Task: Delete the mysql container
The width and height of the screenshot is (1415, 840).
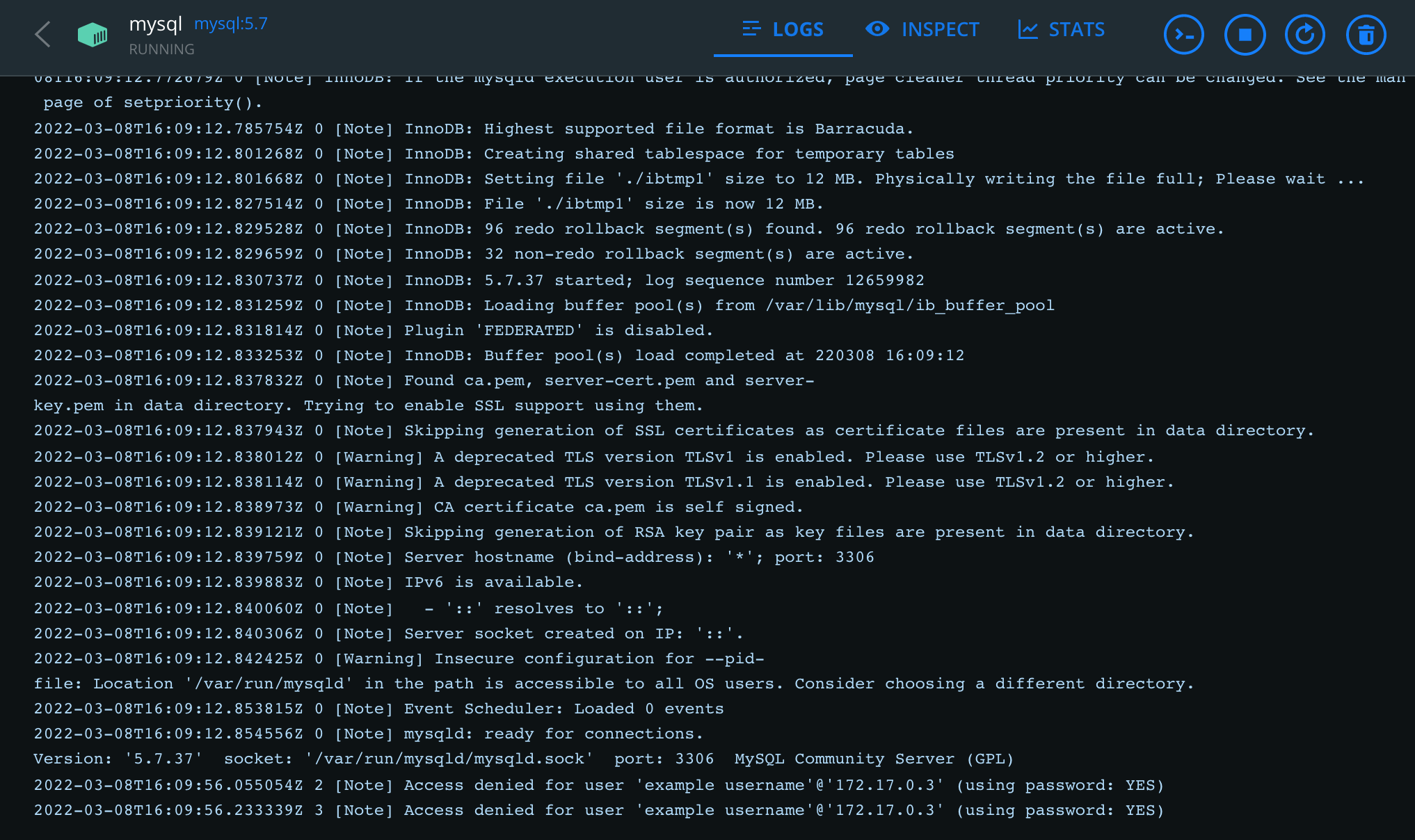Action: [x=1366, y=35]
